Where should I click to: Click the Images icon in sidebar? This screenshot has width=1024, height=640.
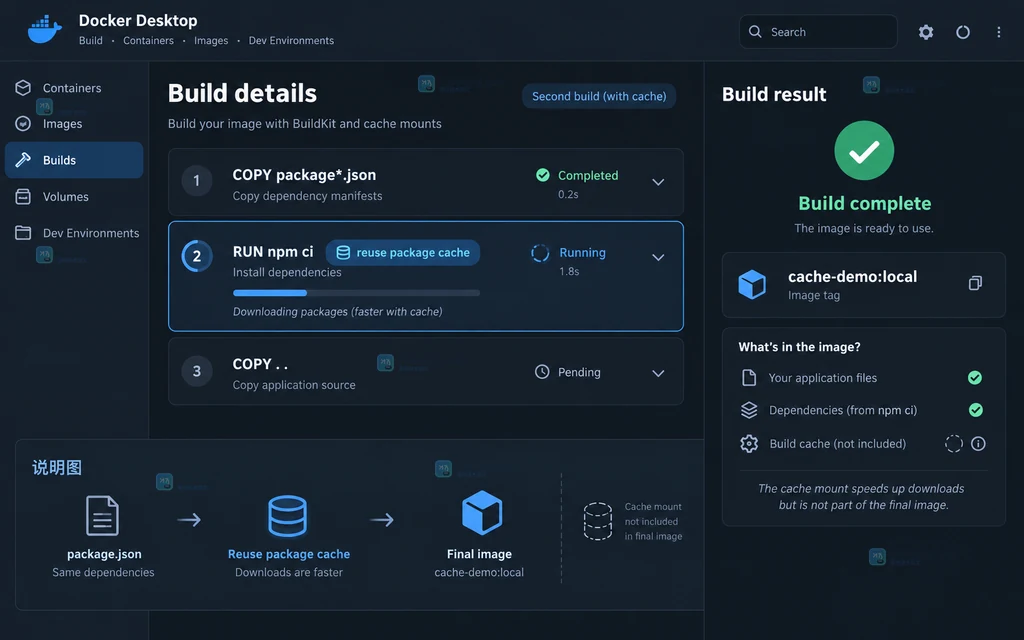[x=23, y=123]
